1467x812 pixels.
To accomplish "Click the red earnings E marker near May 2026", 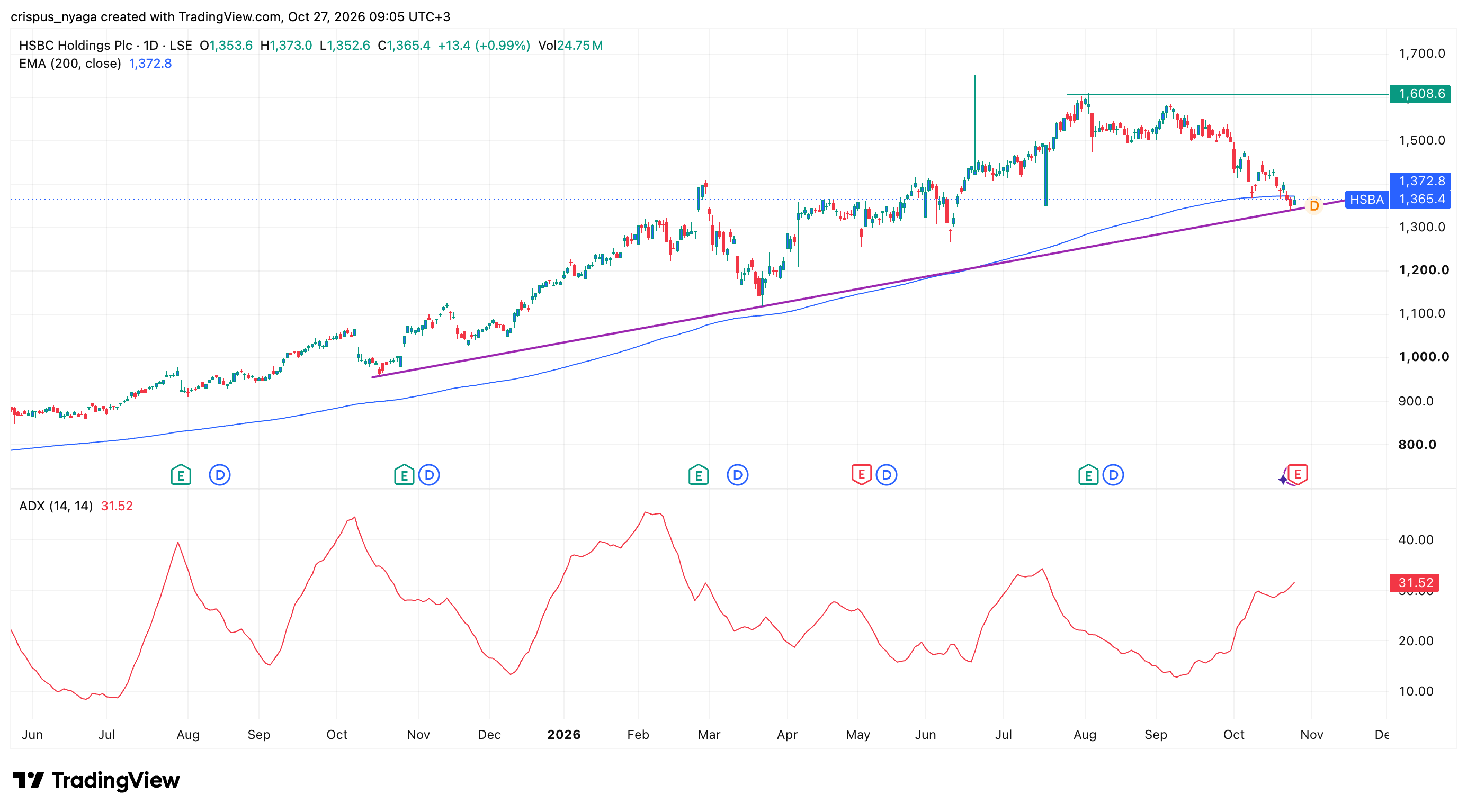I will click(x=862, y=475).
